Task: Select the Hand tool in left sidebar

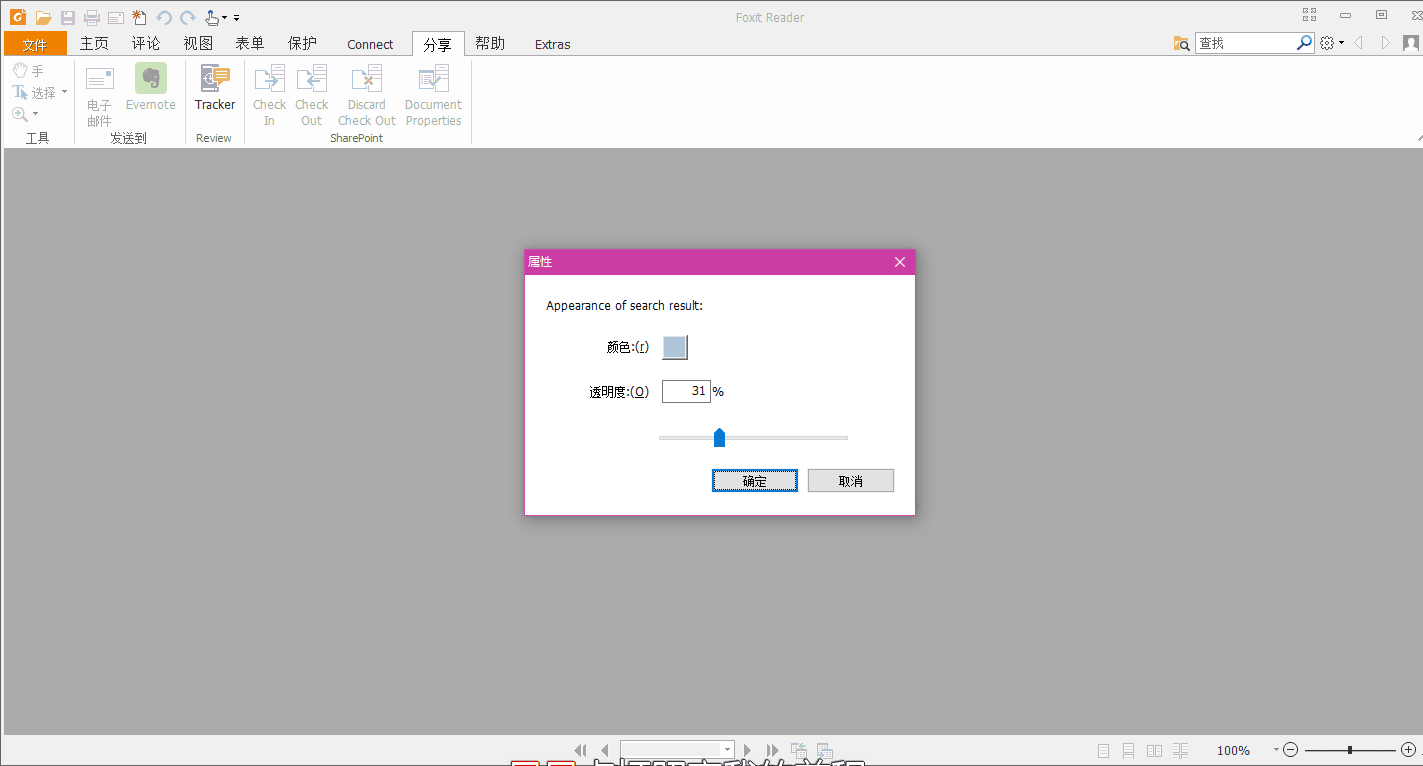Action: [30, 69]
